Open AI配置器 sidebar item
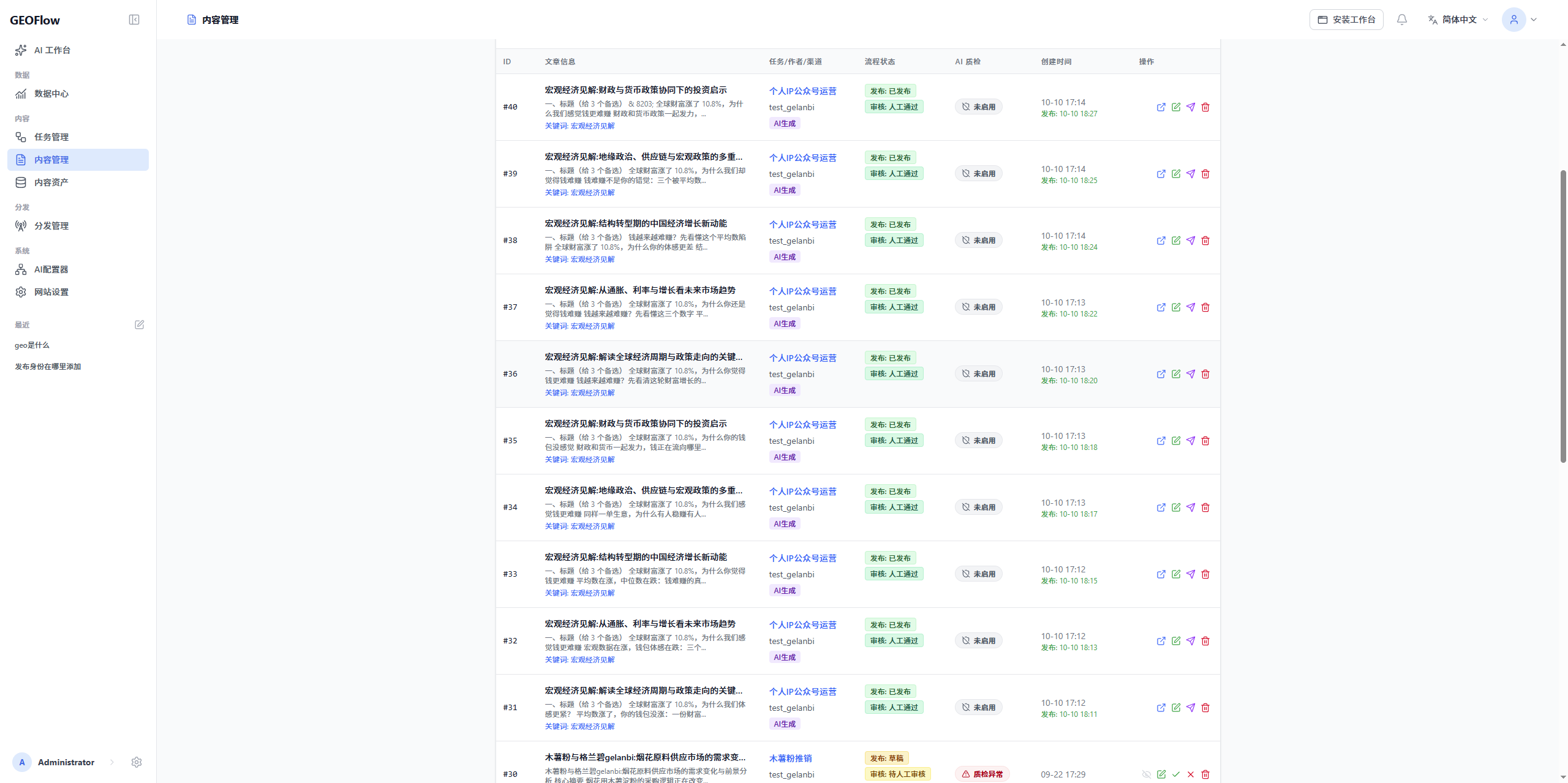The image size is (1568, 783). point(78,269)
